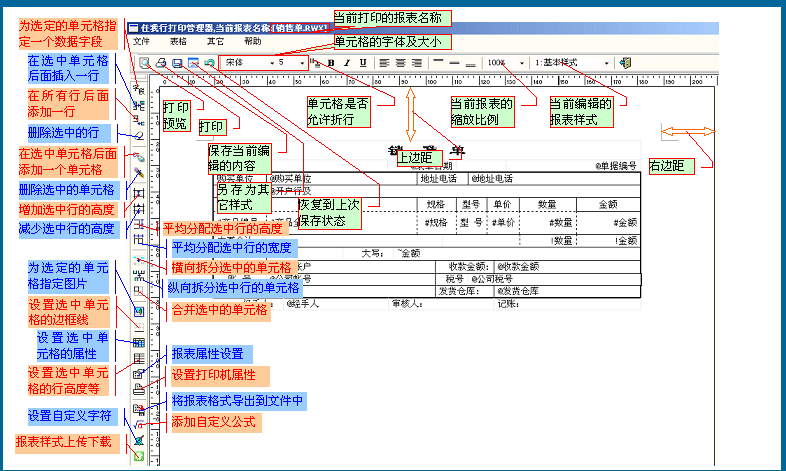The width and height of the screenshot is (786, 471).
Task: Save current edited content with disk icon
Action: point(177,63)
